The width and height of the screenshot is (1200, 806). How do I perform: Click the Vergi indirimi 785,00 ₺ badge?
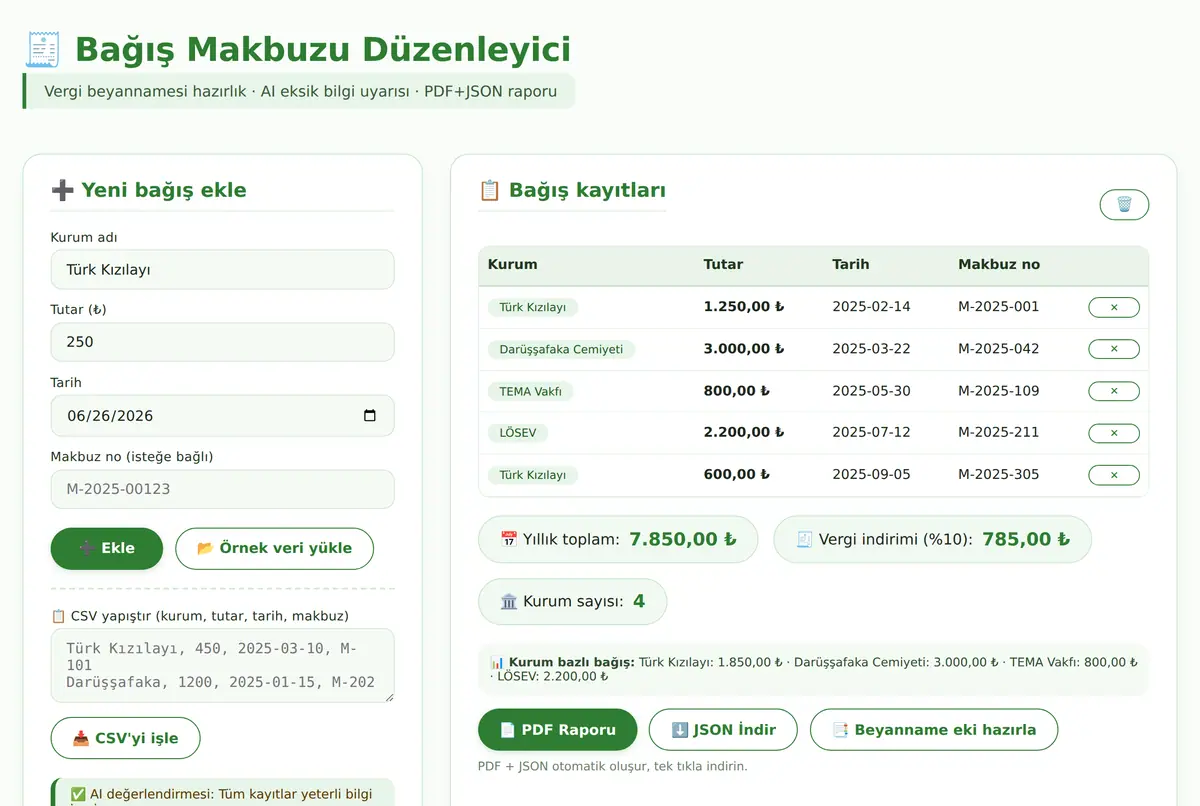932,539
